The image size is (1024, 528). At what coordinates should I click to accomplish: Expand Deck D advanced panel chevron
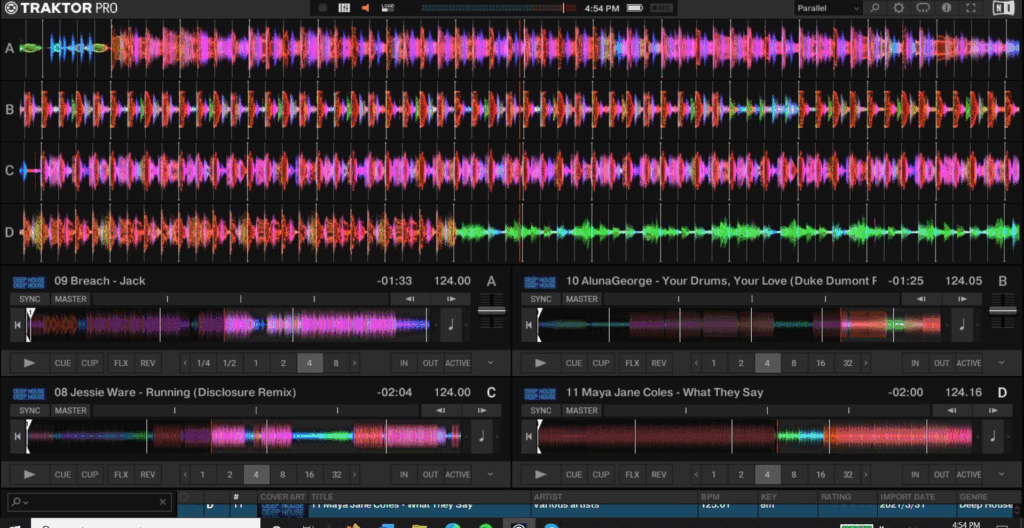coord(1001,475)
